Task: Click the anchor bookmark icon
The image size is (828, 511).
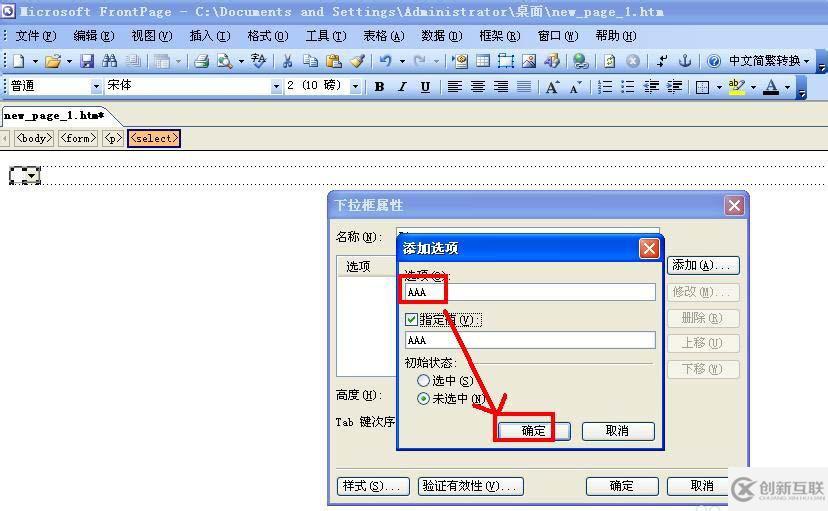Action: tap(684, 61)
